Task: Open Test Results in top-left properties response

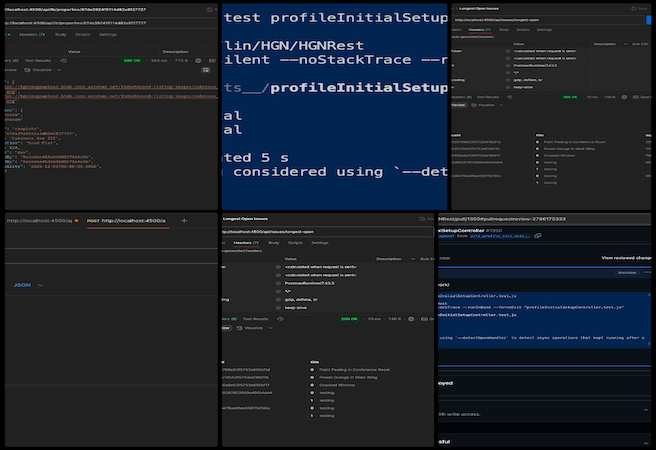Action: pos(38,61)
